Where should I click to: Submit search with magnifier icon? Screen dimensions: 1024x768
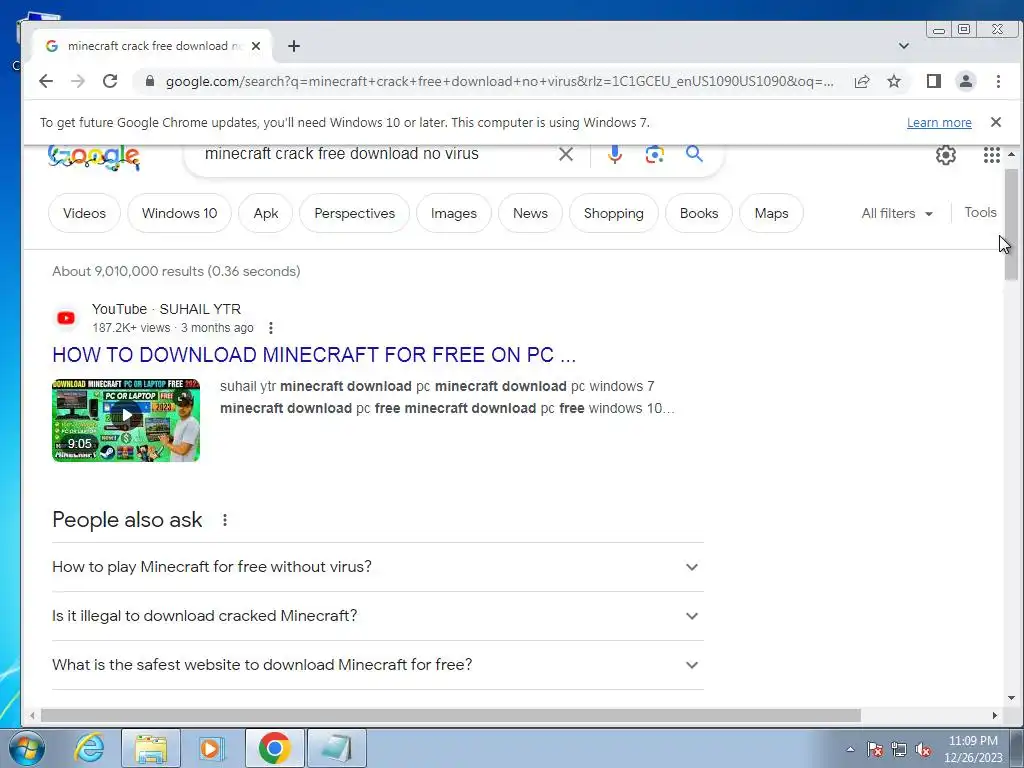pyautogui.click(x=694, y=154)
